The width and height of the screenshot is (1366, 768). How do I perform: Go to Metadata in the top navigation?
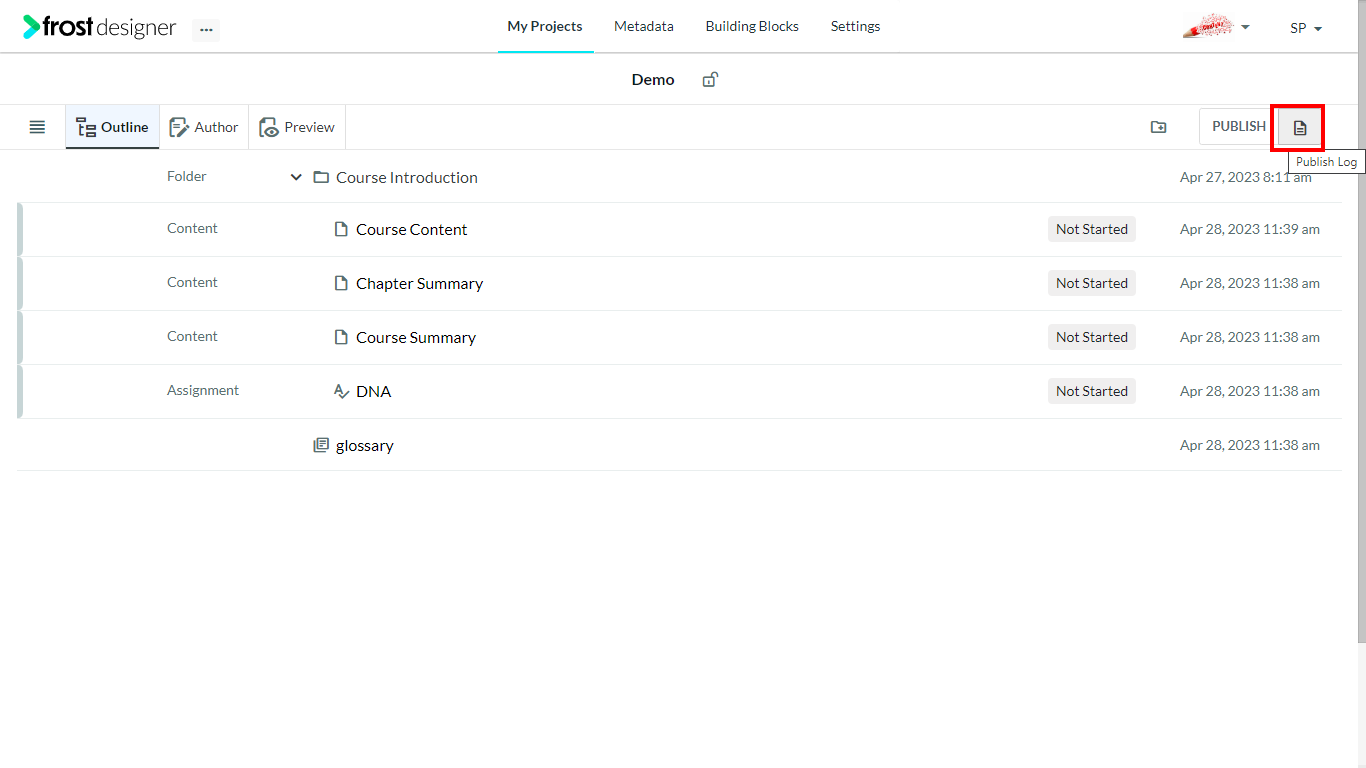click(644, 26)
